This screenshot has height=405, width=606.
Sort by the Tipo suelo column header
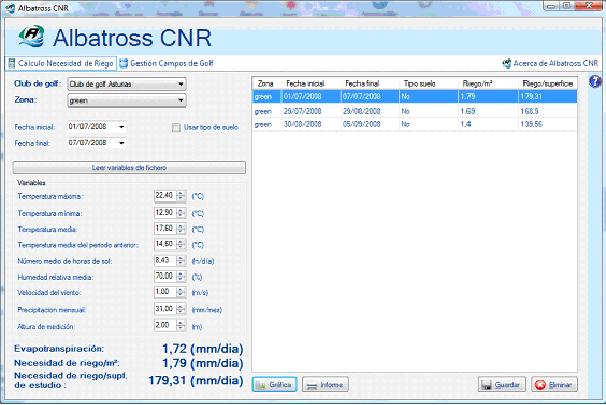click(x=429, y=83)
